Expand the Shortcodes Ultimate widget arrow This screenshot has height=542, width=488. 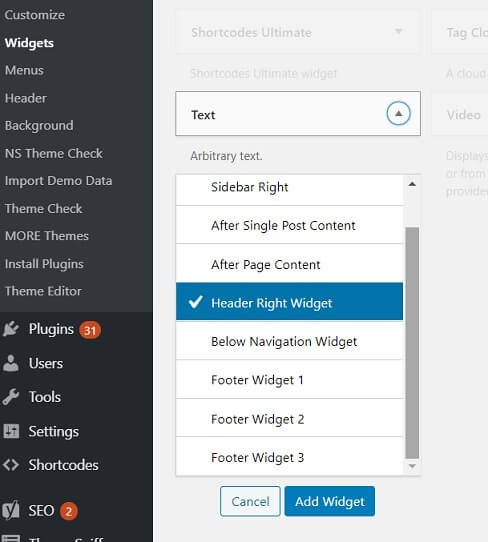[398, 32]
